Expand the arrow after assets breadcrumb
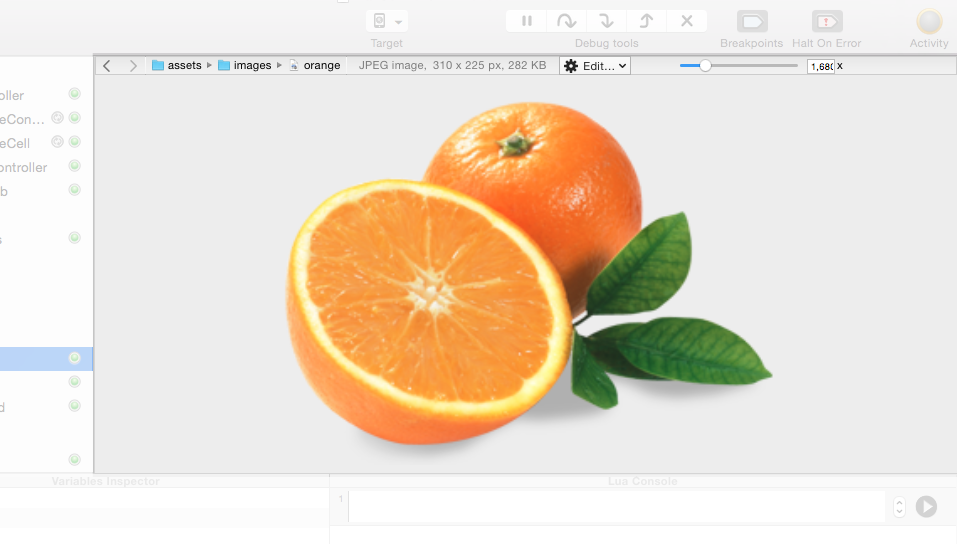957x544 pixels. coord(209,65)
